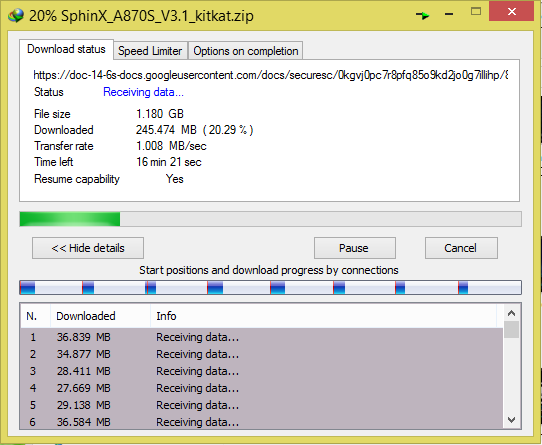Minimize the download window
542x445 pixels.
(x=449, y=14)
